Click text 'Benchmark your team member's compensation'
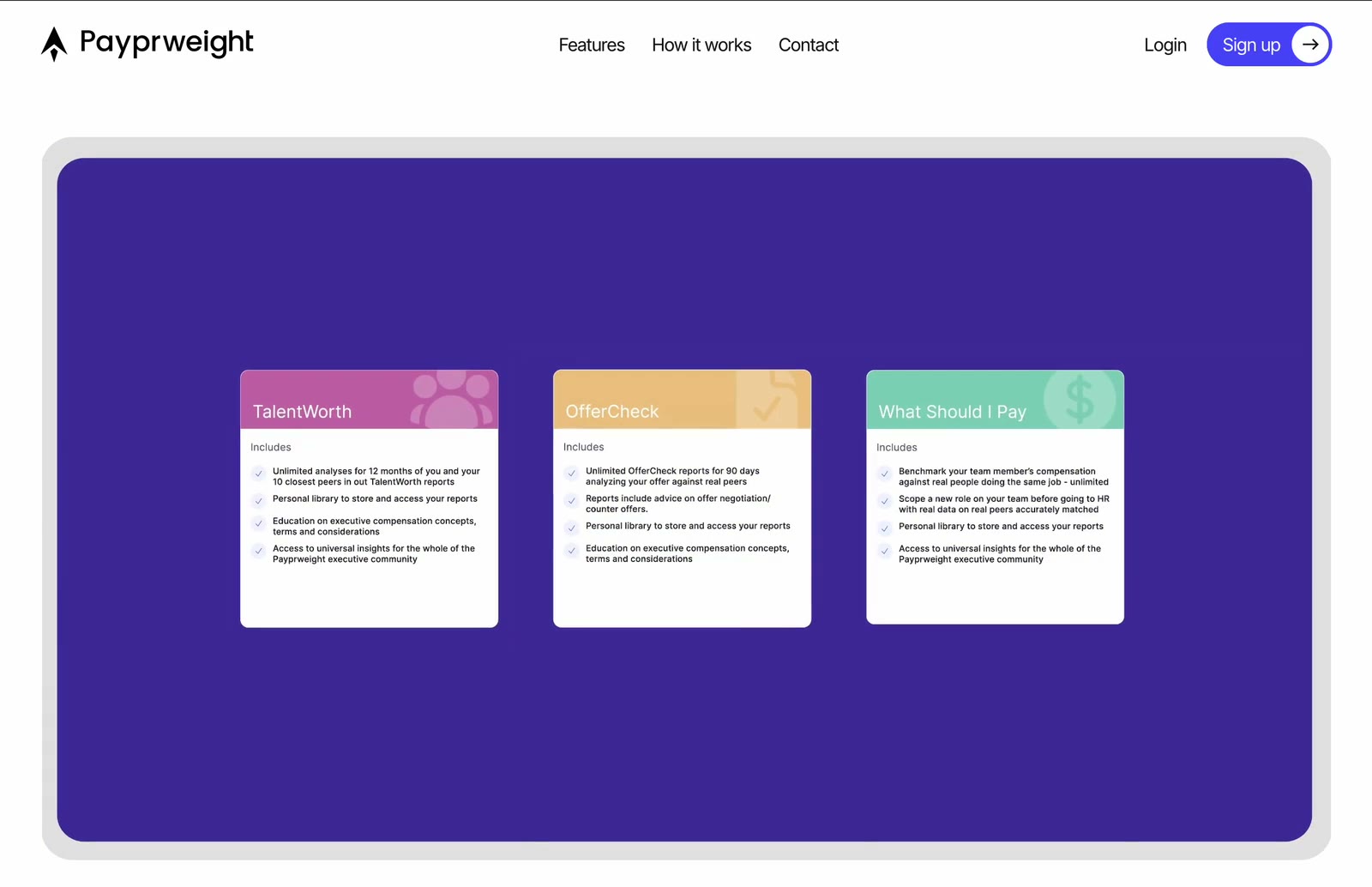The width and height of the screenshot is (1372, 887). click(997, 471)
